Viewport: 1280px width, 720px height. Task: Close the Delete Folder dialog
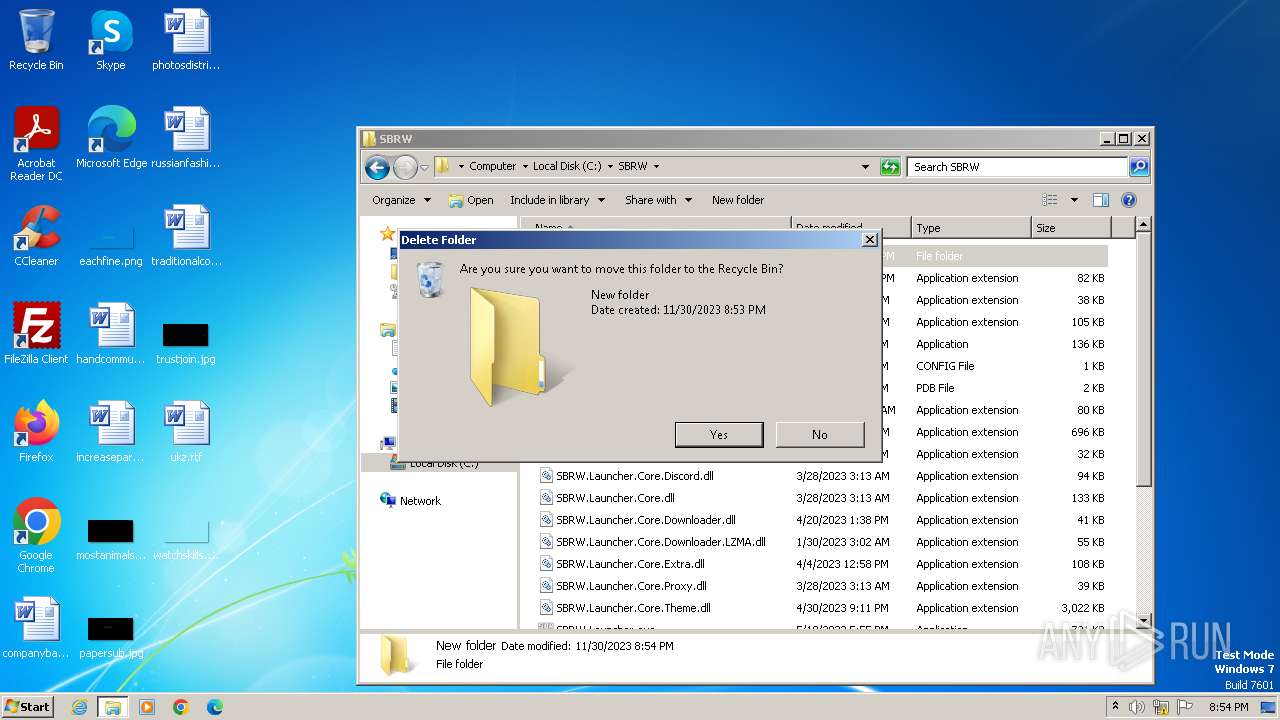pos(870,239)
